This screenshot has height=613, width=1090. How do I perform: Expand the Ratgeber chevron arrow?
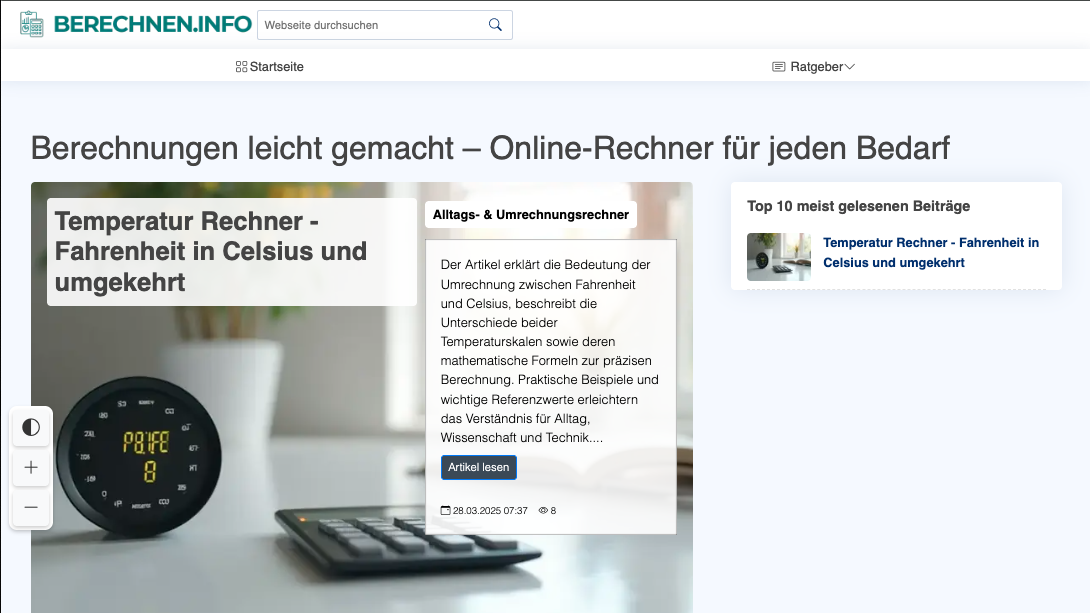point(850,67)
